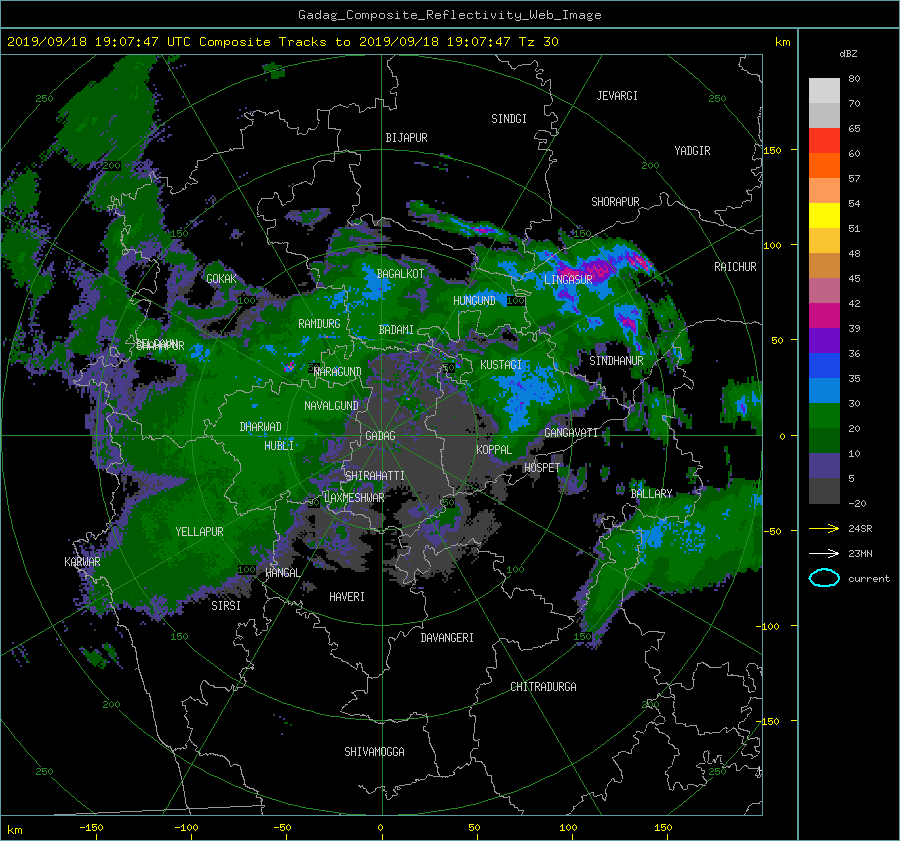Click the HOSPET city label
Viewport: 900px width, 841px height.
click(542, 468)
